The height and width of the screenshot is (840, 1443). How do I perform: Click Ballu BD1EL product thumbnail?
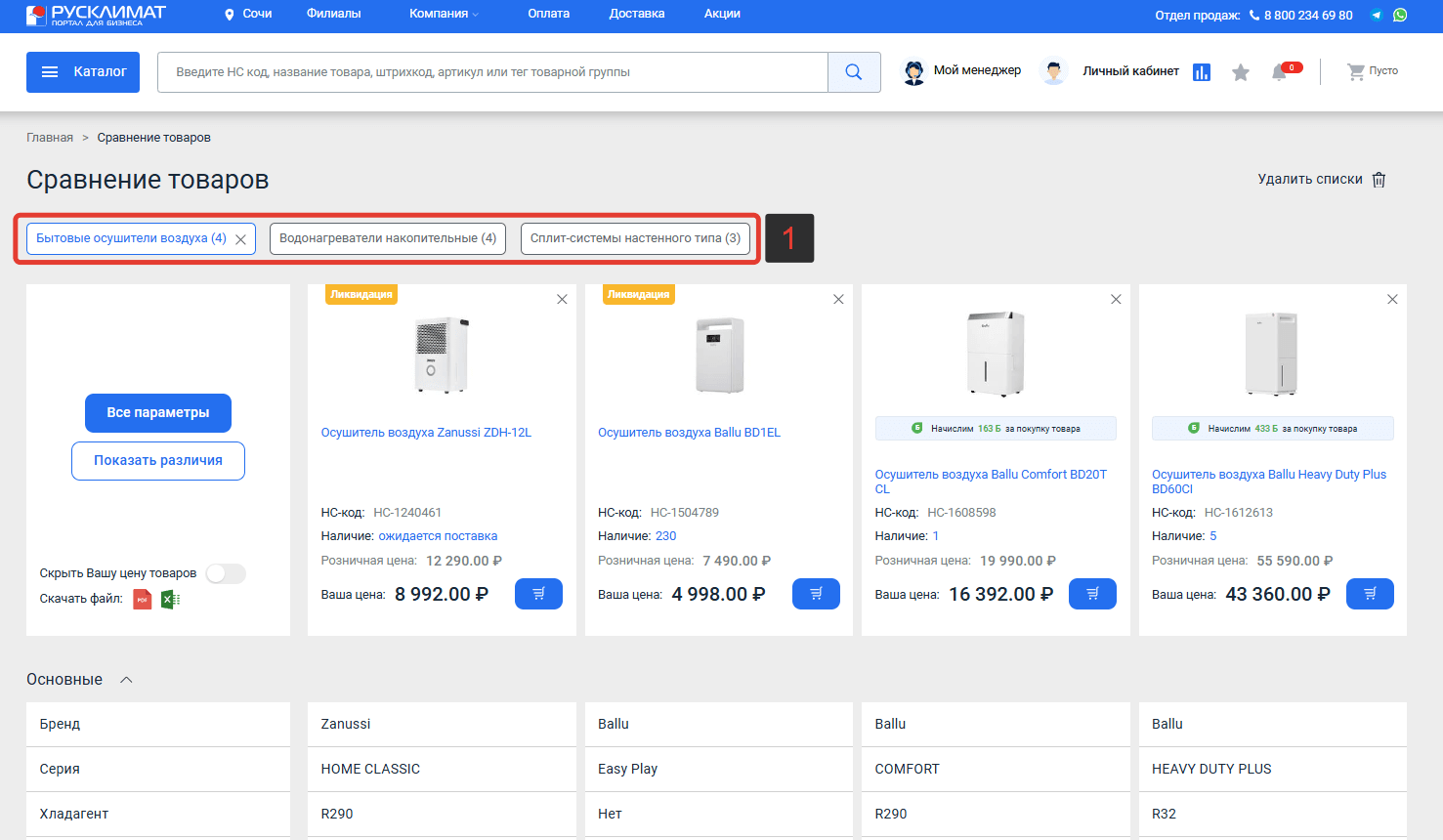(719, 355)
